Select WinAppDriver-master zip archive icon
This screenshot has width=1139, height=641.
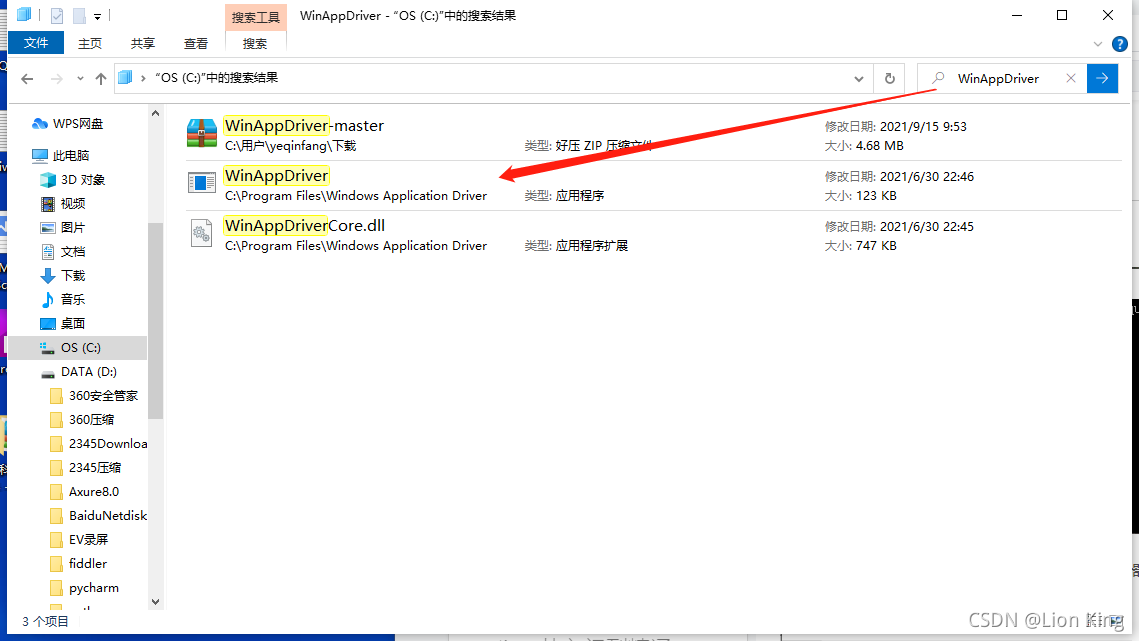pyautogui.click(x=201, y=134)
